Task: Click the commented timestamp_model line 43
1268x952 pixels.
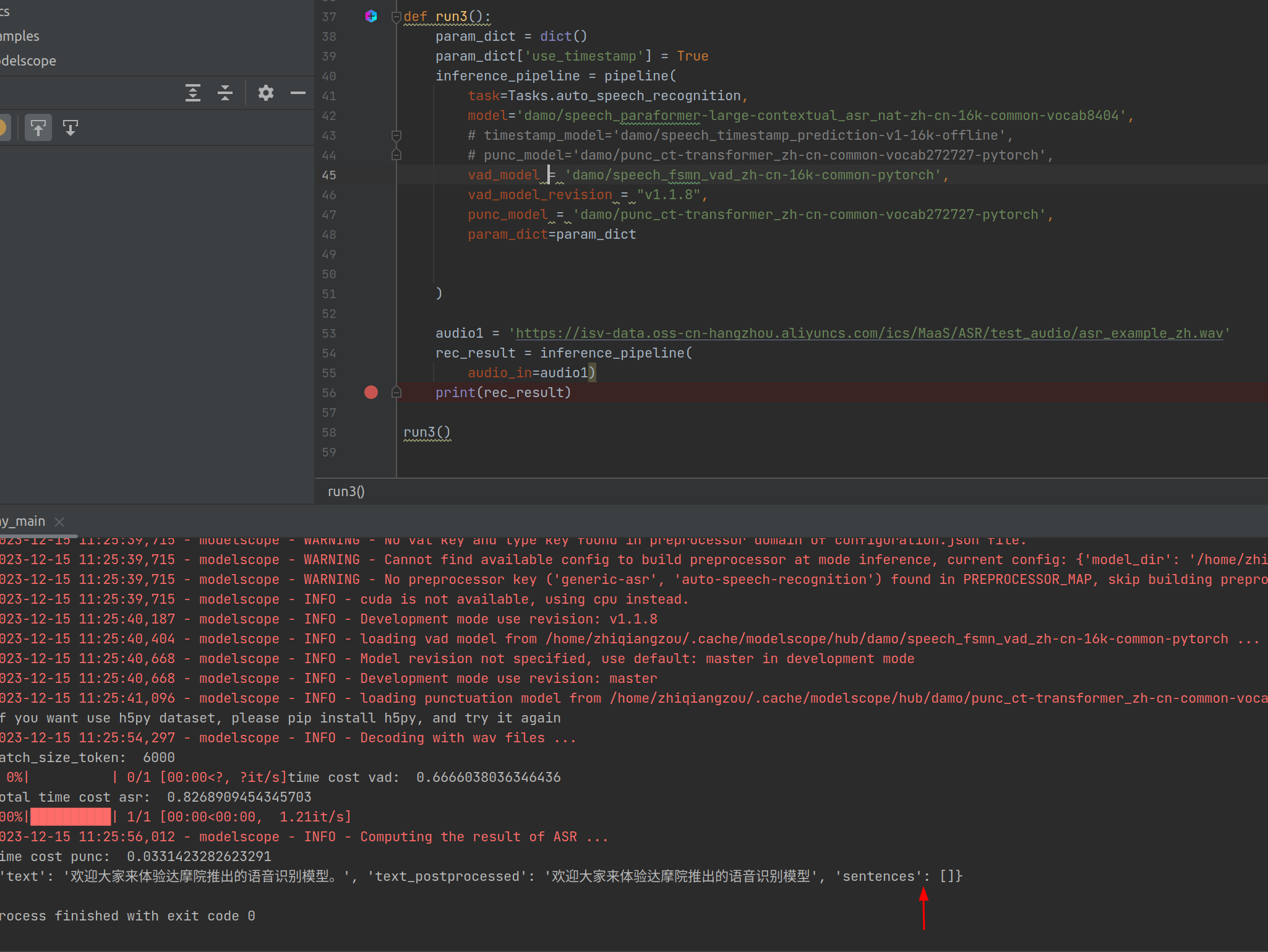Action: point(740,135)
